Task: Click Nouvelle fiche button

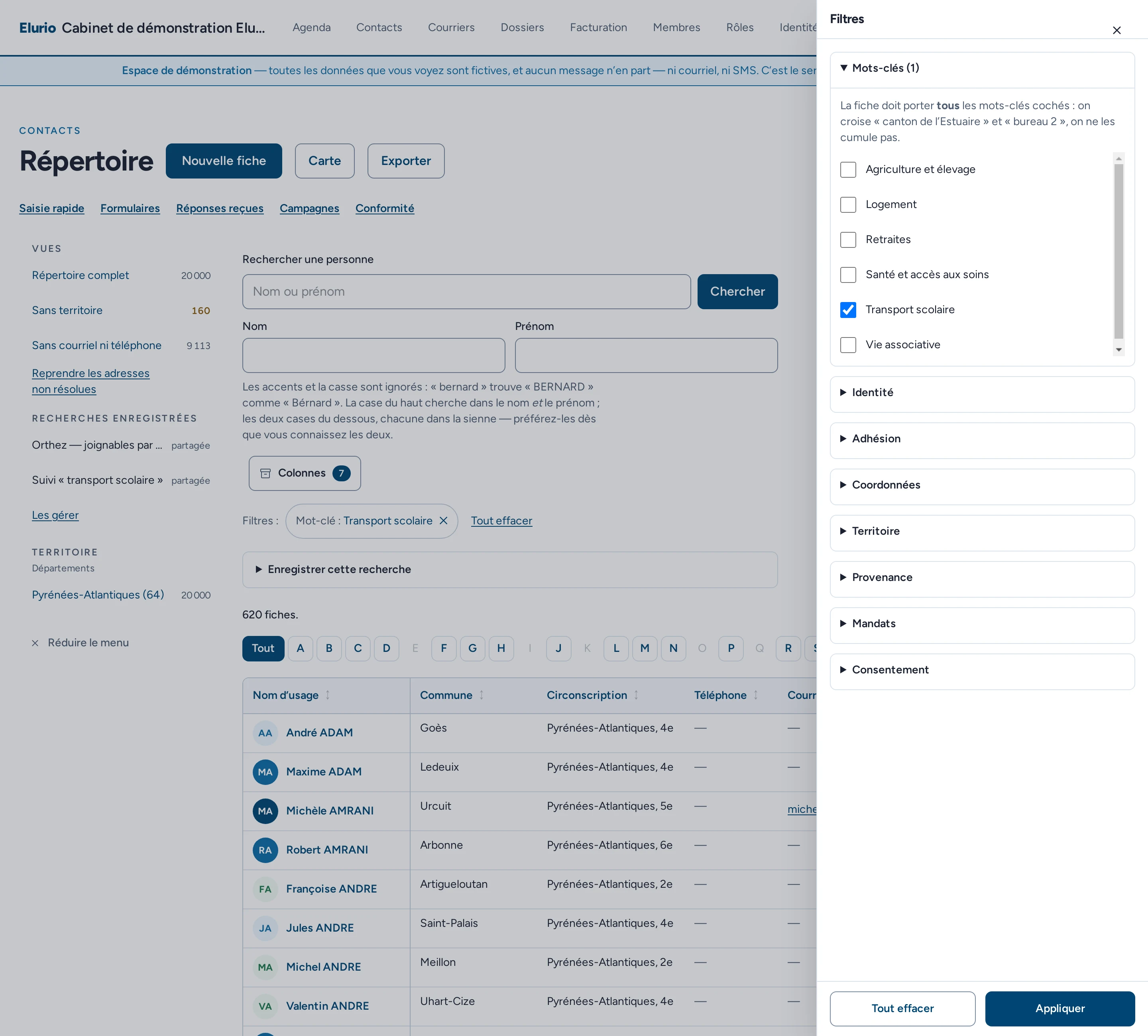Action: point(224,161)
